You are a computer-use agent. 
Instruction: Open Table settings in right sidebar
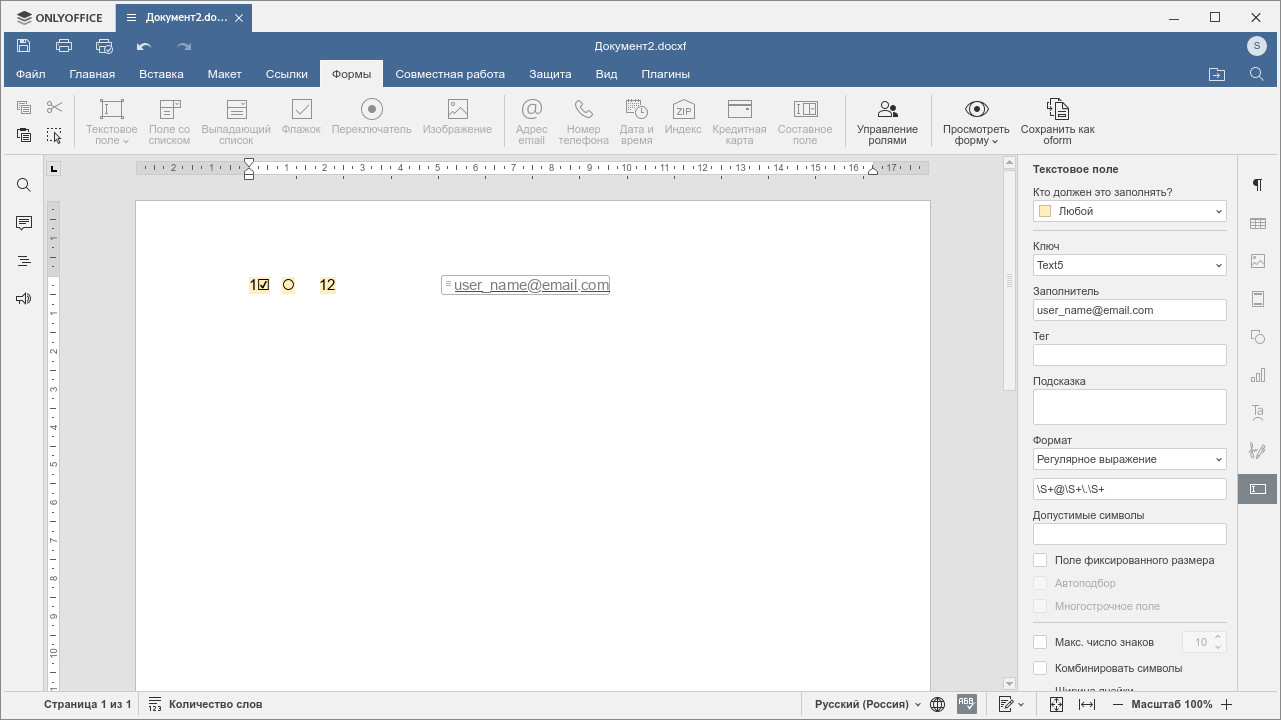(1258, 223)
